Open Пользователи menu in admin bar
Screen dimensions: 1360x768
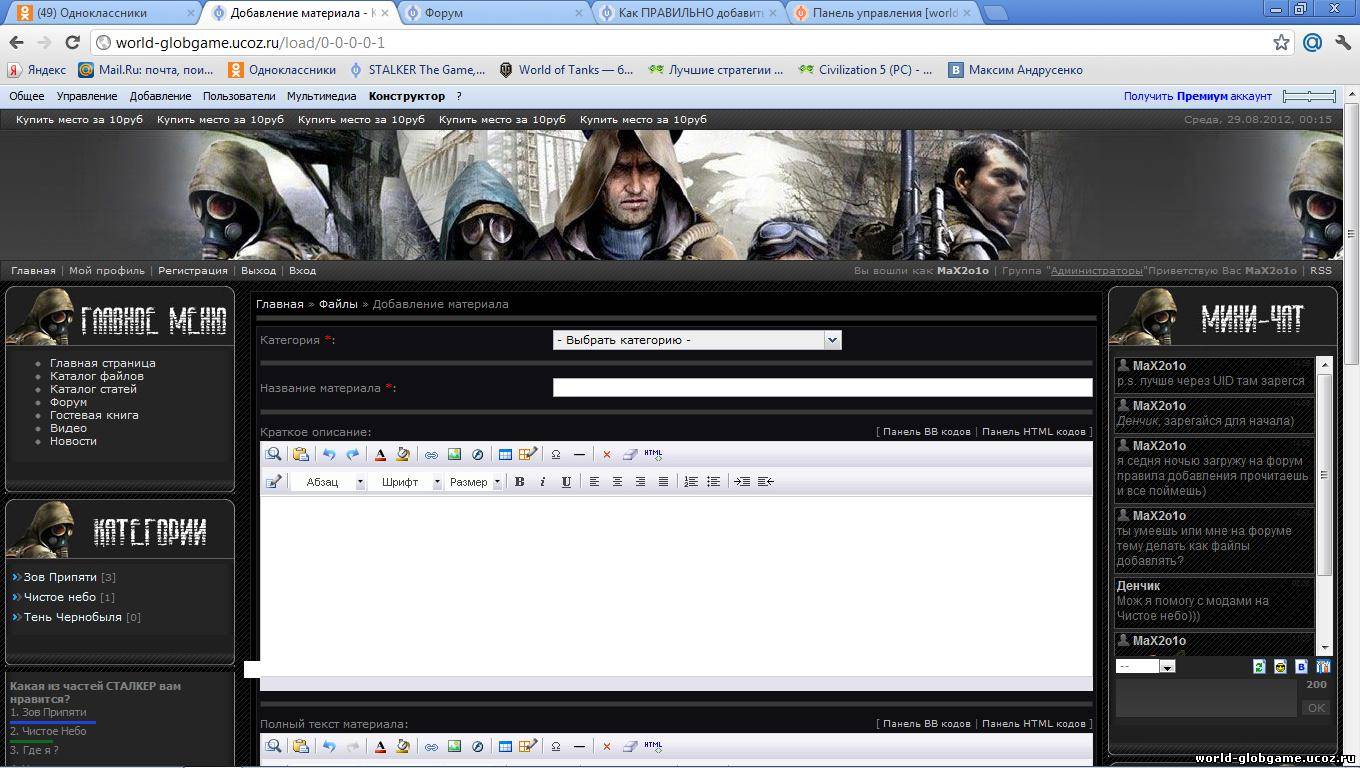point(239,96)
